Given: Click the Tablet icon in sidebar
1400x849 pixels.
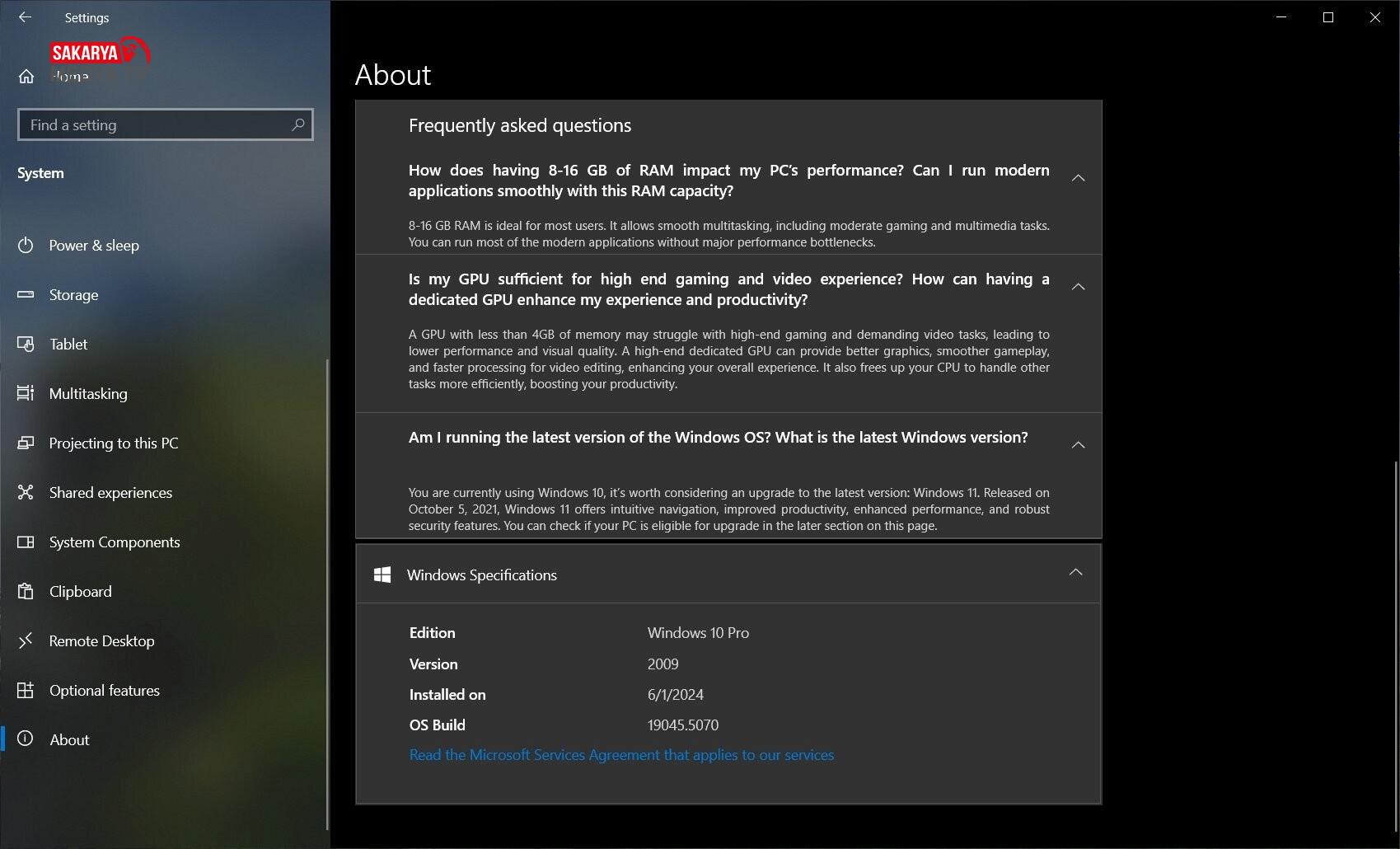Looking at the screenshot, I should click(x=26, y=345).
